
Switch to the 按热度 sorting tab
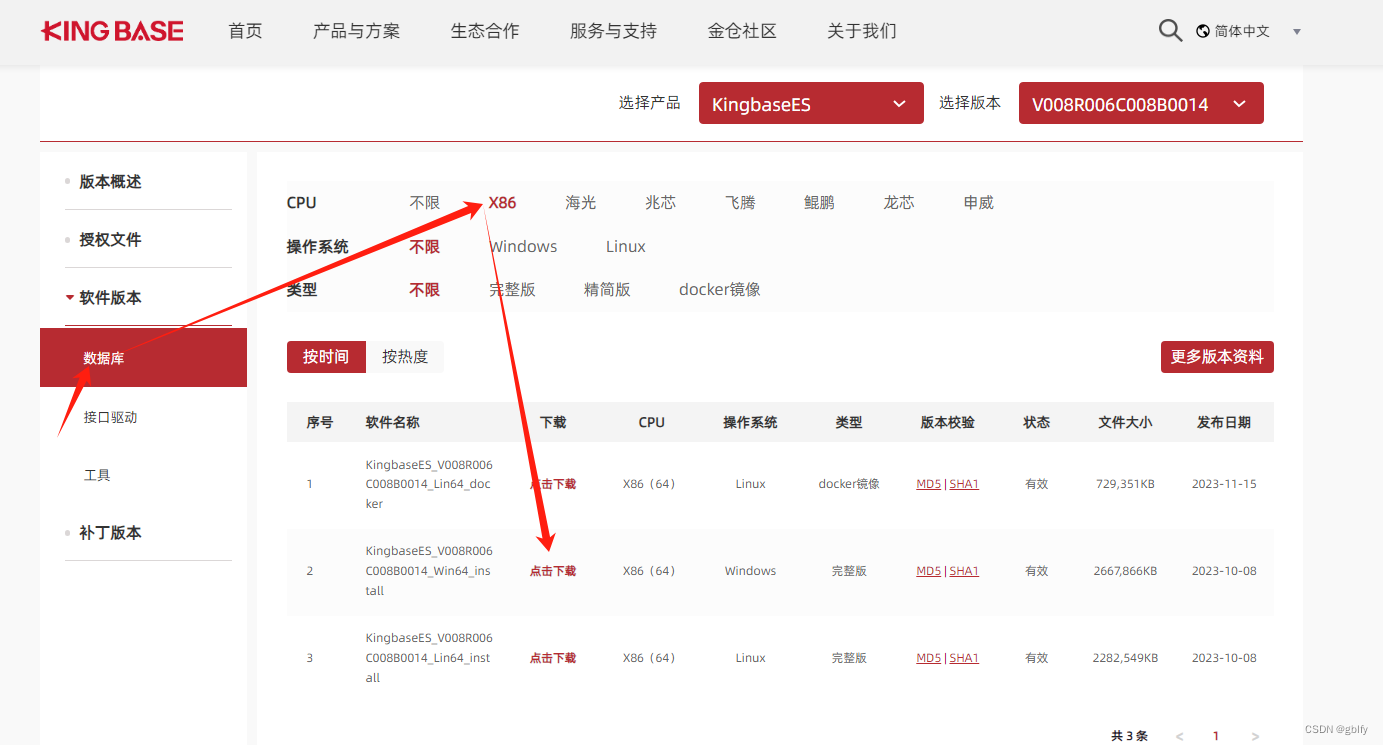(x=405, y=357)
